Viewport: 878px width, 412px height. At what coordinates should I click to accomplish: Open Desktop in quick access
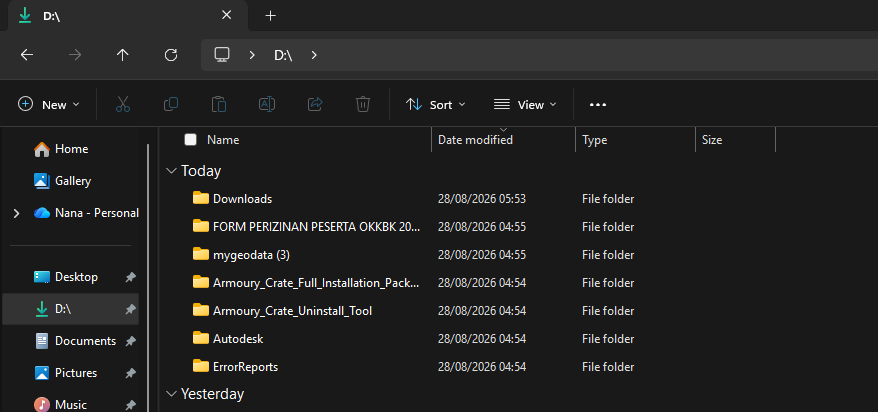(71, 277)
